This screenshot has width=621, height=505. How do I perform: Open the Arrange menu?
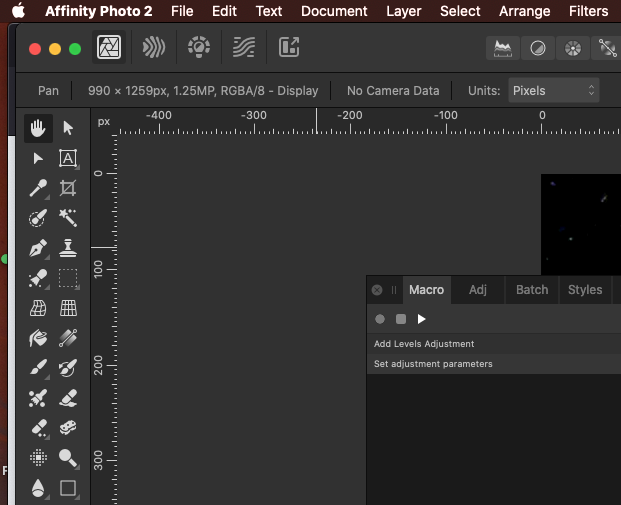(x=524, y=11)
